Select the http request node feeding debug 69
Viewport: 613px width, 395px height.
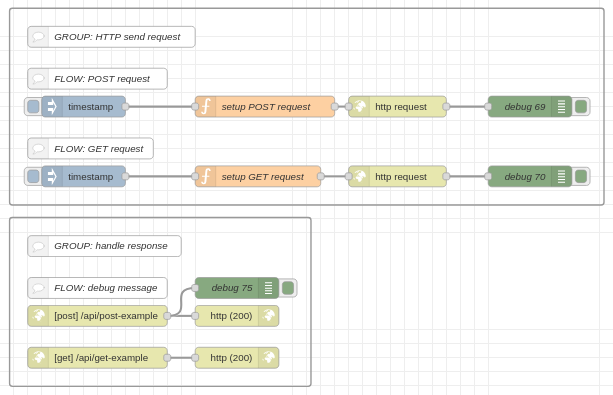click(398, 107)
